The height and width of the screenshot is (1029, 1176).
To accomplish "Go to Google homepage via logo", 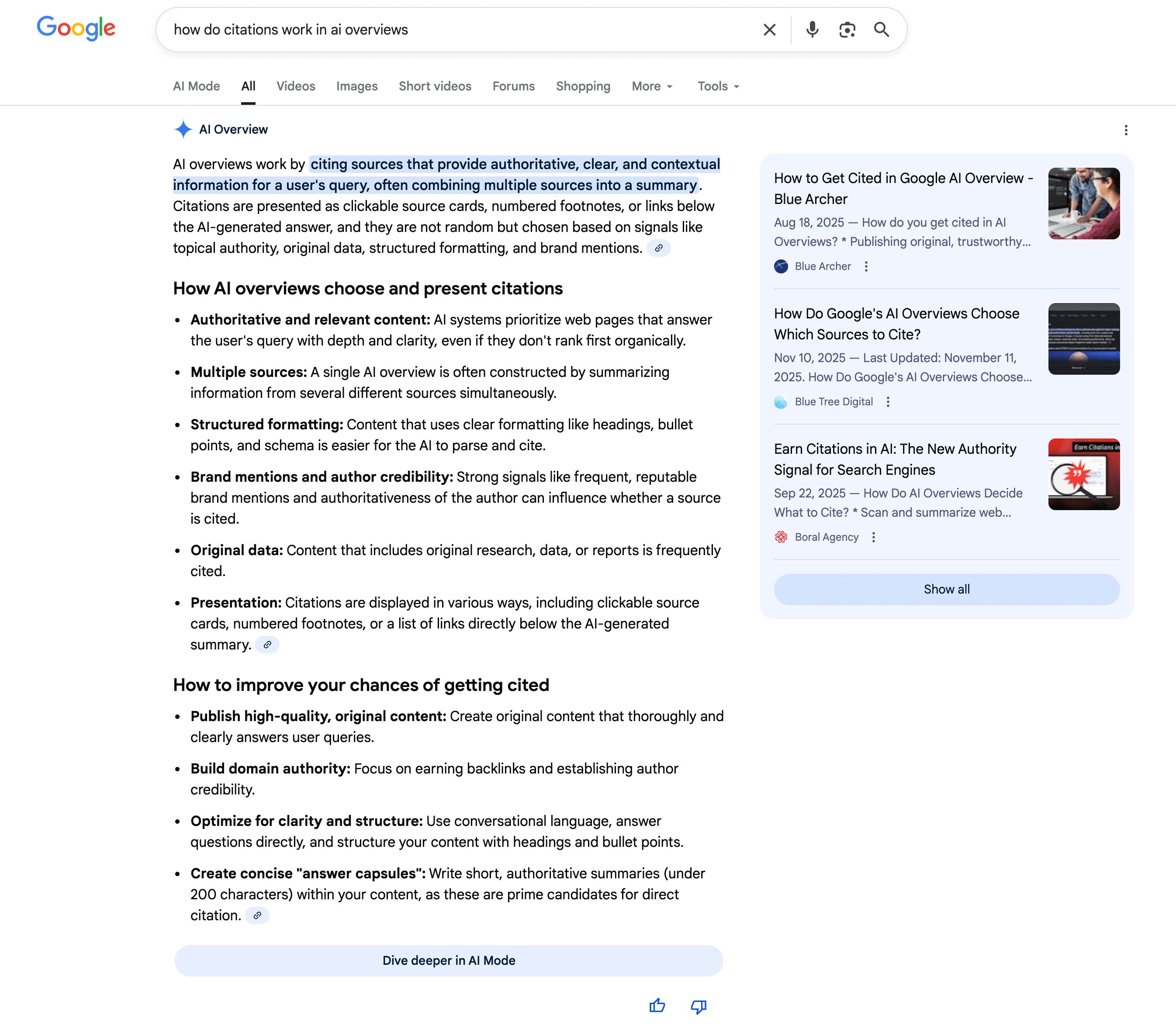I will [76, 29].
